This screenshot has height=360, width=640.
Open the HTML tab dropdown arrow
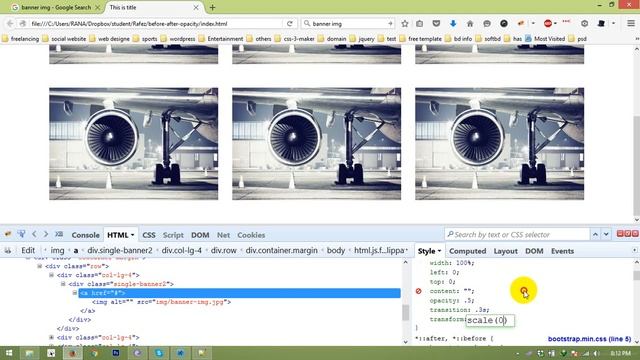pos(132,235)
